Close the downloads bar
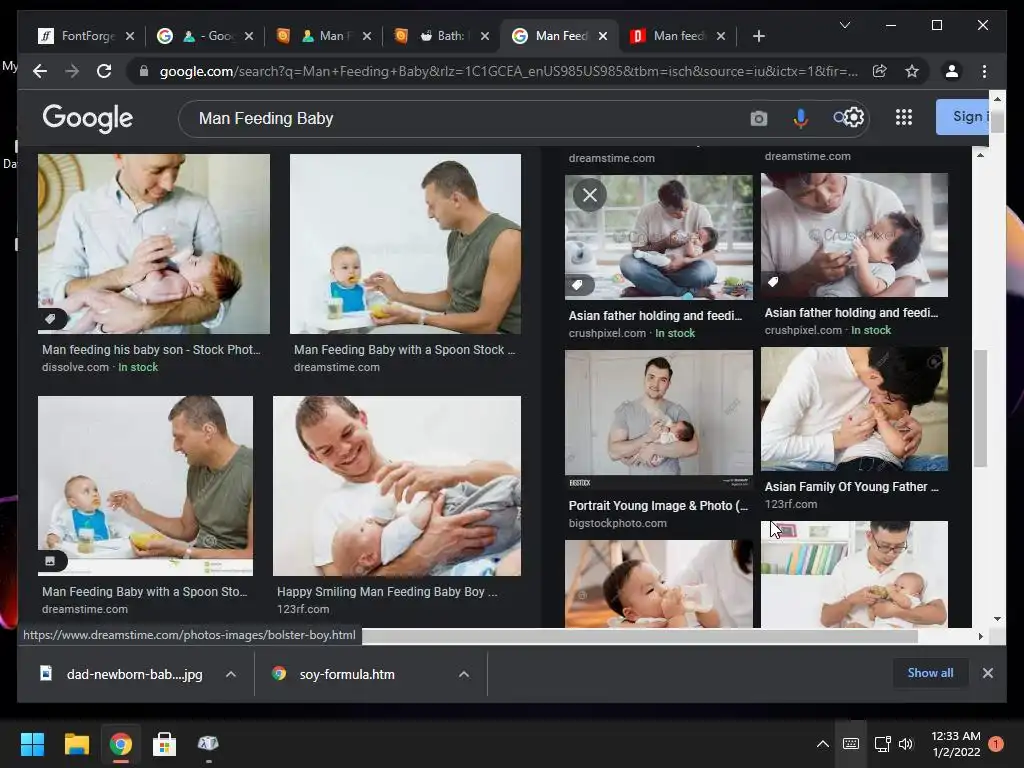Image resolution: width=1024 pixels, height=768 pixels. [987, 673]
